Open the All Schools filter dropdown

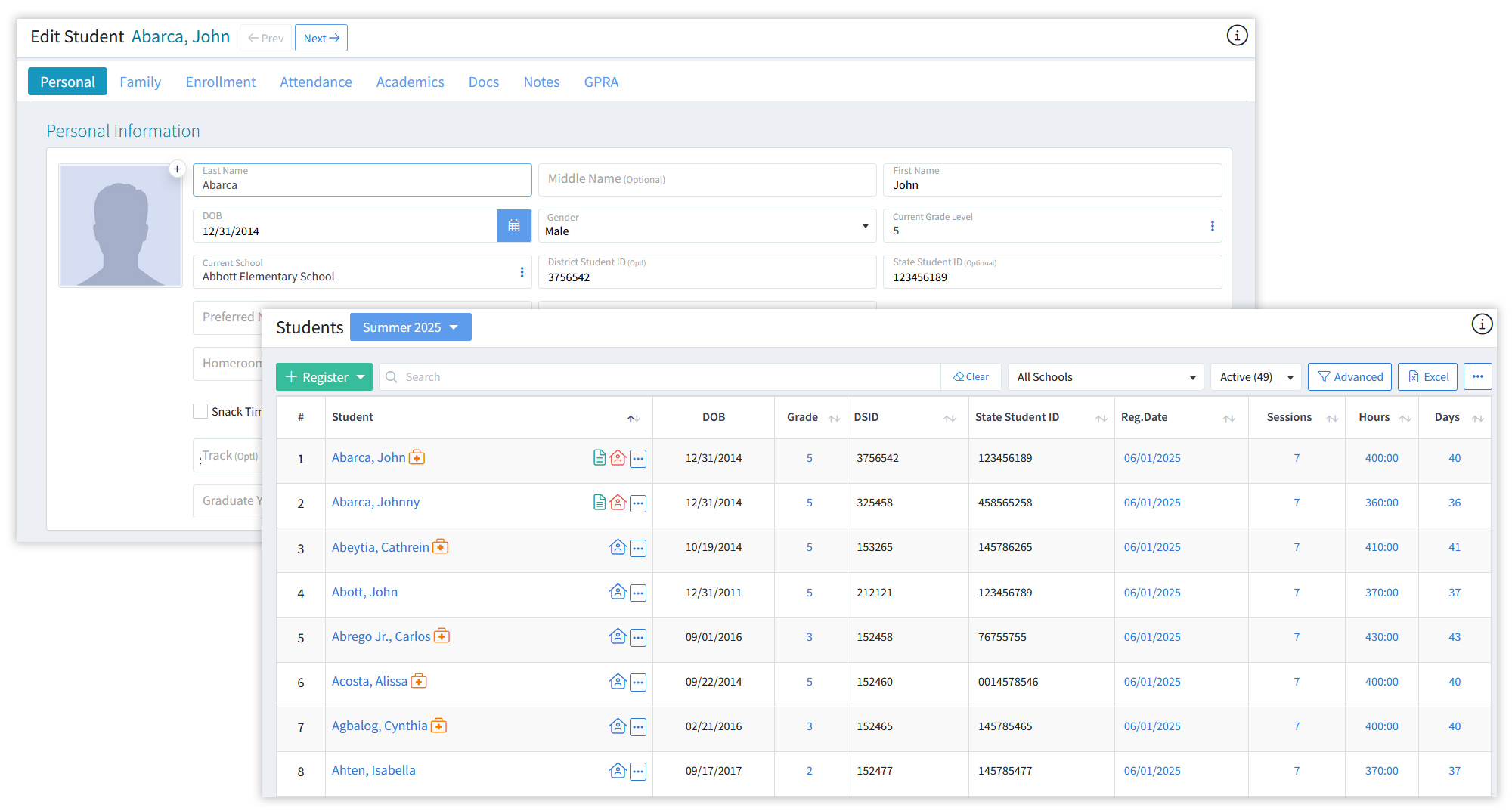1105,377
